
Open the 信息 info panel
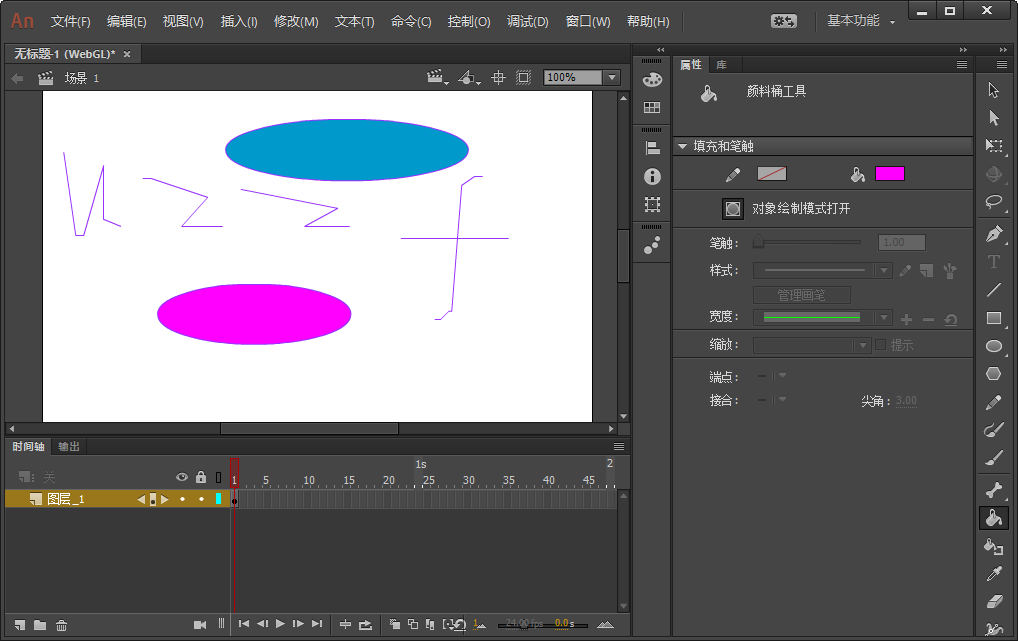pos(651,176)
